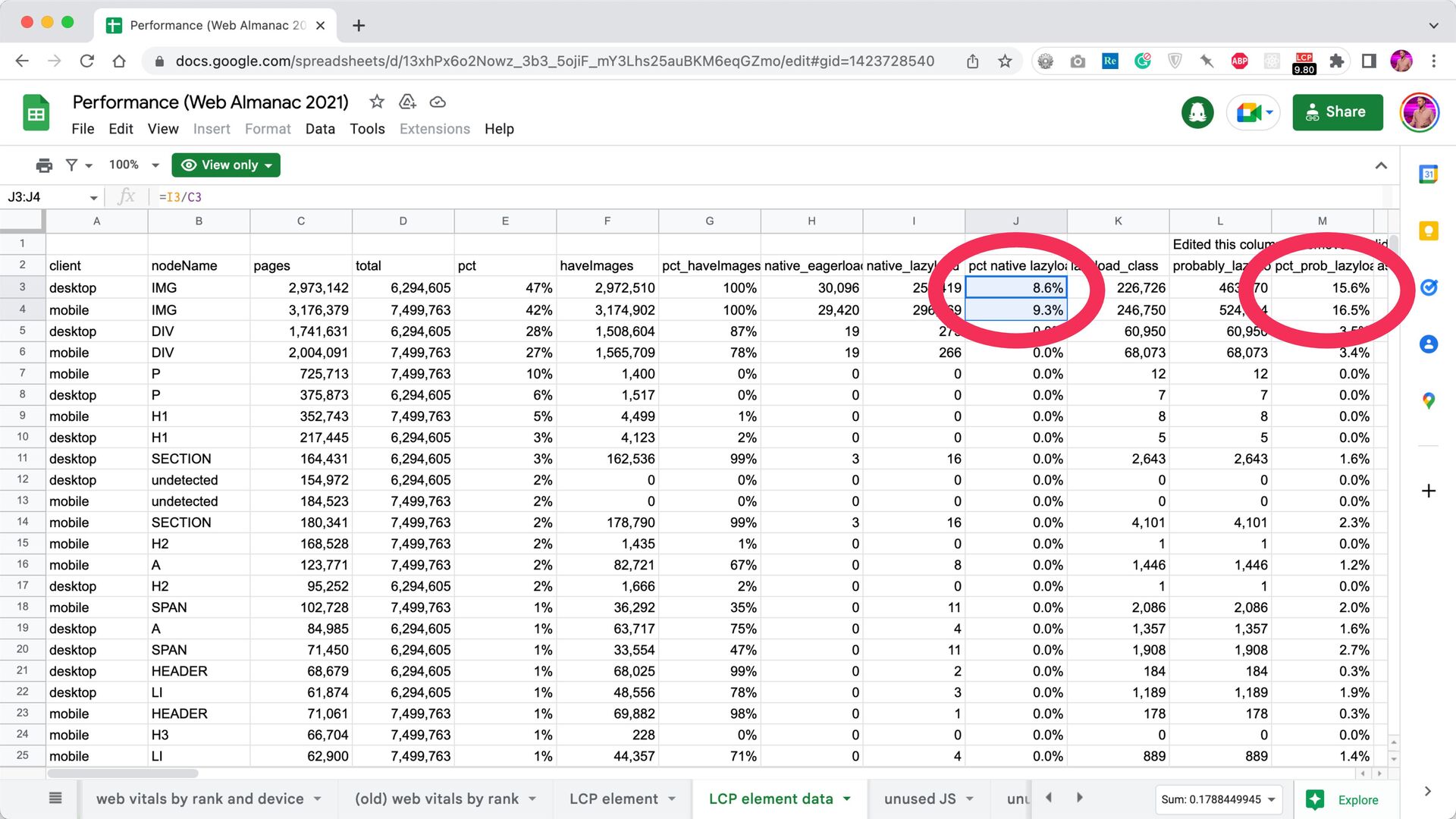The height and width of the screenshot is (819, 1456).
Task: Select row 3 header
Action: point(22,287)
